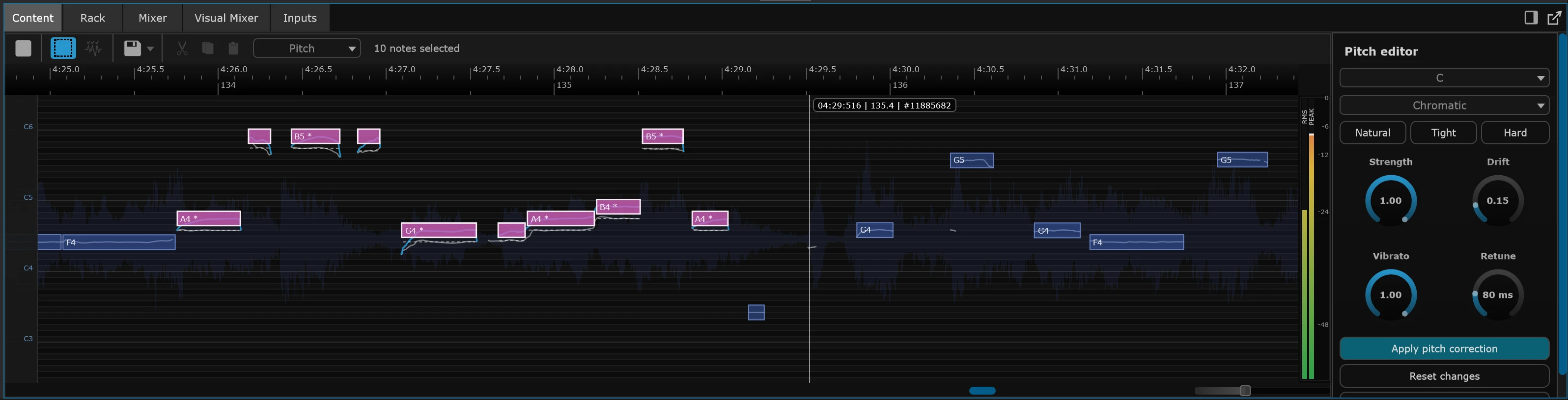Select the G5 note near 4:30.5
The width and height of the screenshot is (1568, 400).
(x=972, y=160)
